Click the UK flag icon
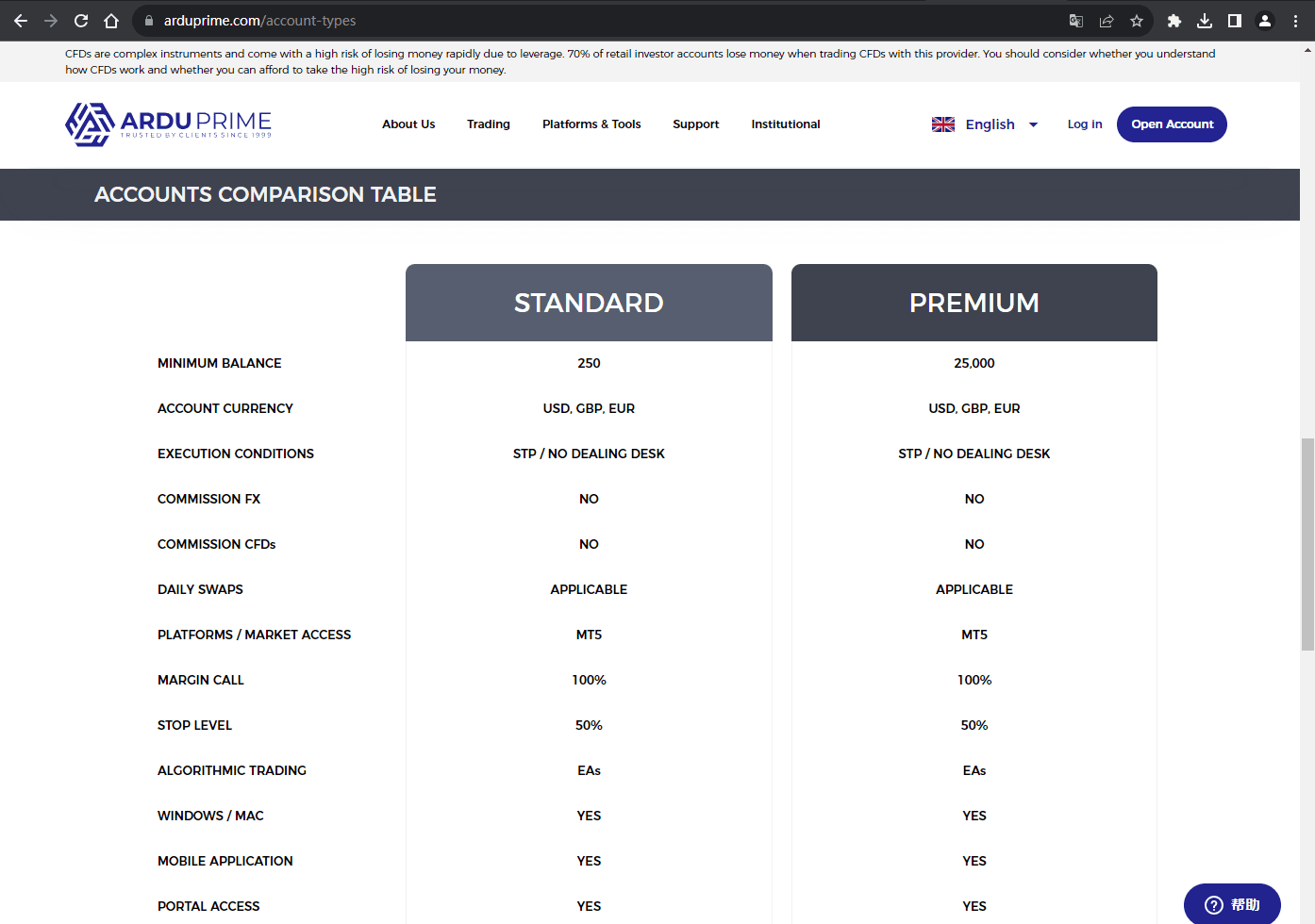Viewport: 1315px width, 924px height. tap(943, 124)
